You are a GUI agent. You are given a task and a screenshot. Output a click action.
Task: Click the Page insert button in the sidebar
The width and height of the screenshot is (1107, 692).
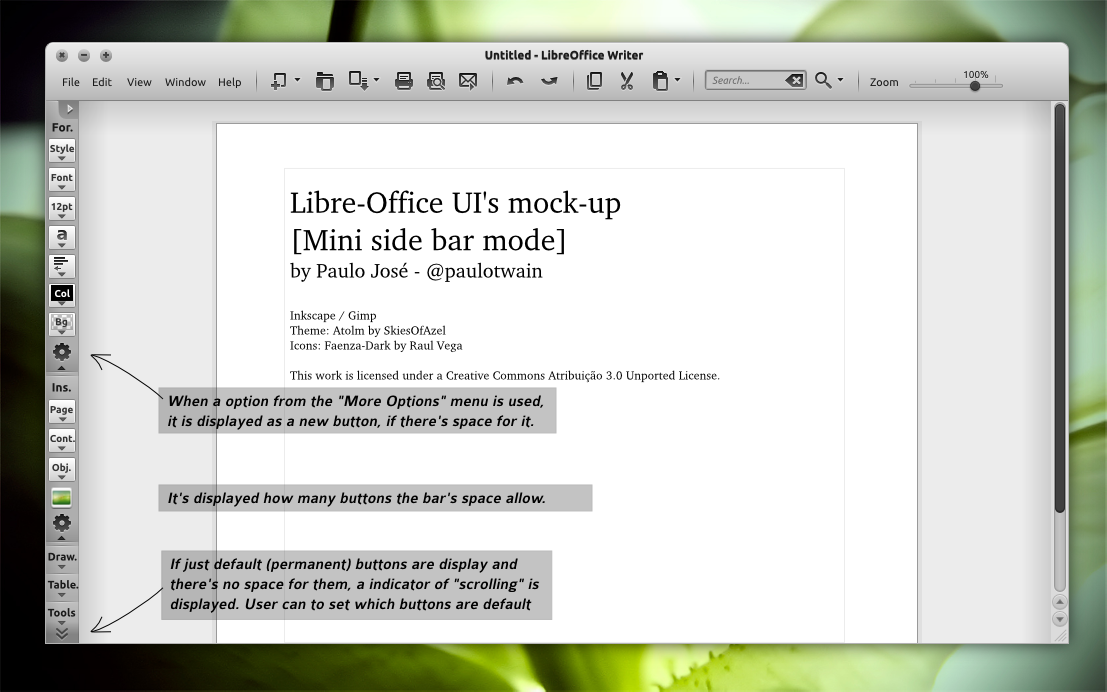pyautogui.click(x=61, y=411)
